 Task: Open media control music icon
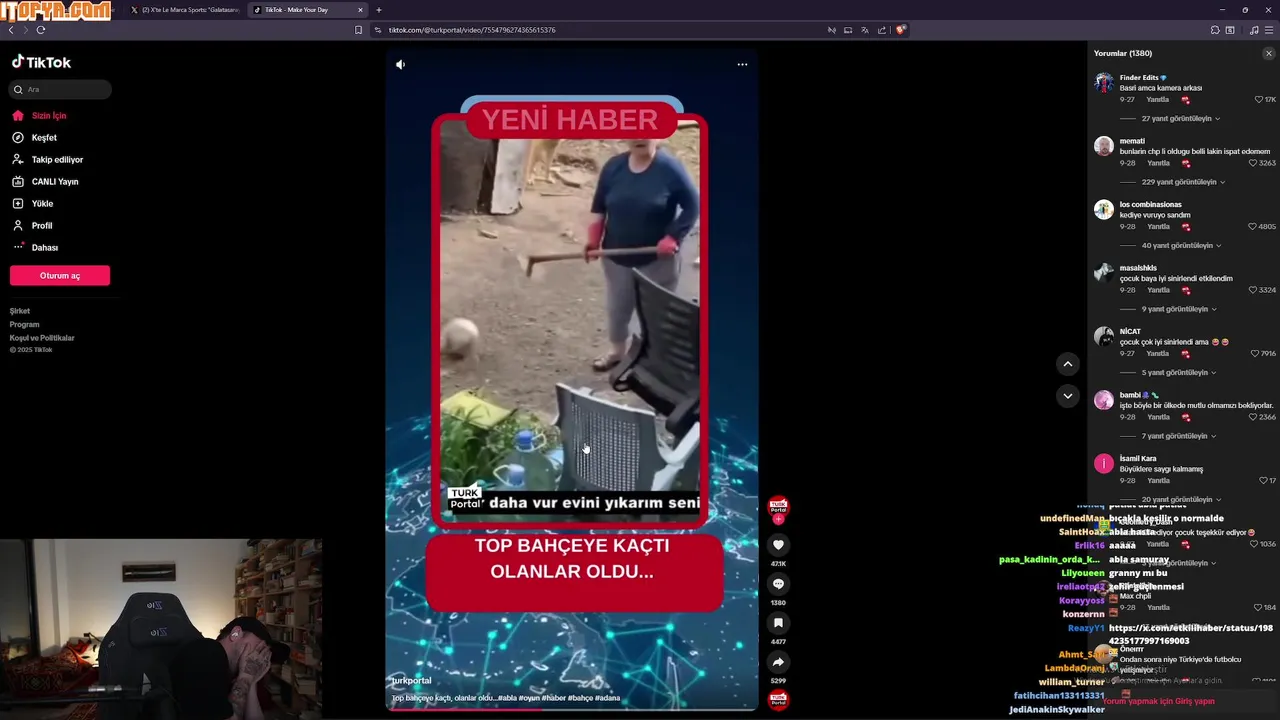click(x=1254, y=30)
